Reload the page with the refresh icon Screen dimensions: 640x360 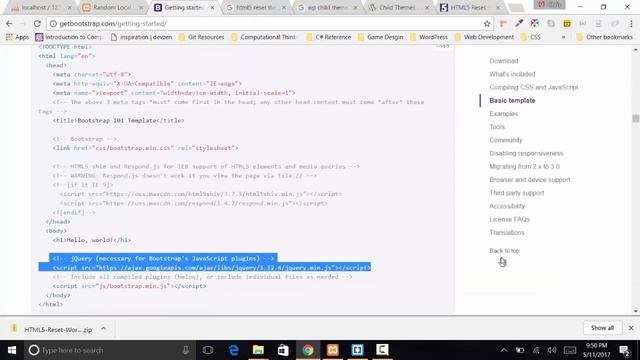coord(37,24)
